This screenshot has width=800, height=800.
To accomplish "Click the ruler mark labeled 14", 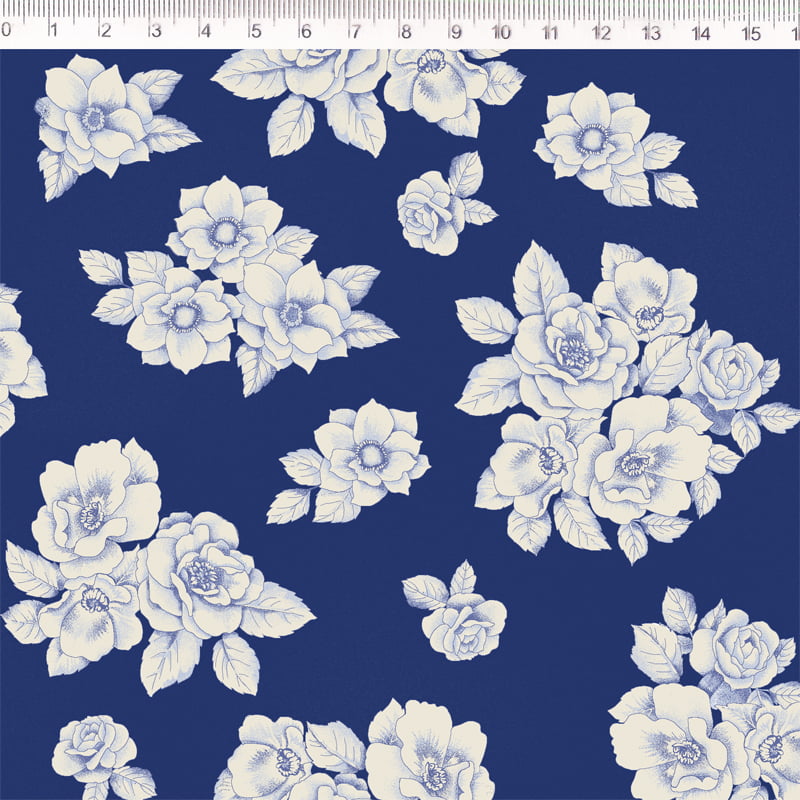I will [701, 34].
